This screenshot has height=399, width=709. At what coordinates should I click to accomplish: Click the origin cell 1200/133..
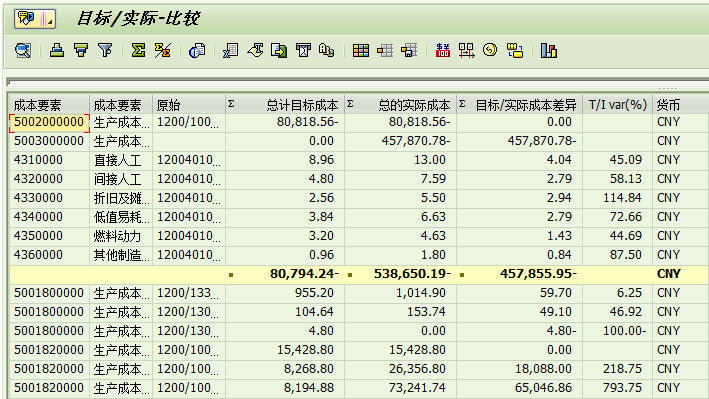click(x=189, y=293)
